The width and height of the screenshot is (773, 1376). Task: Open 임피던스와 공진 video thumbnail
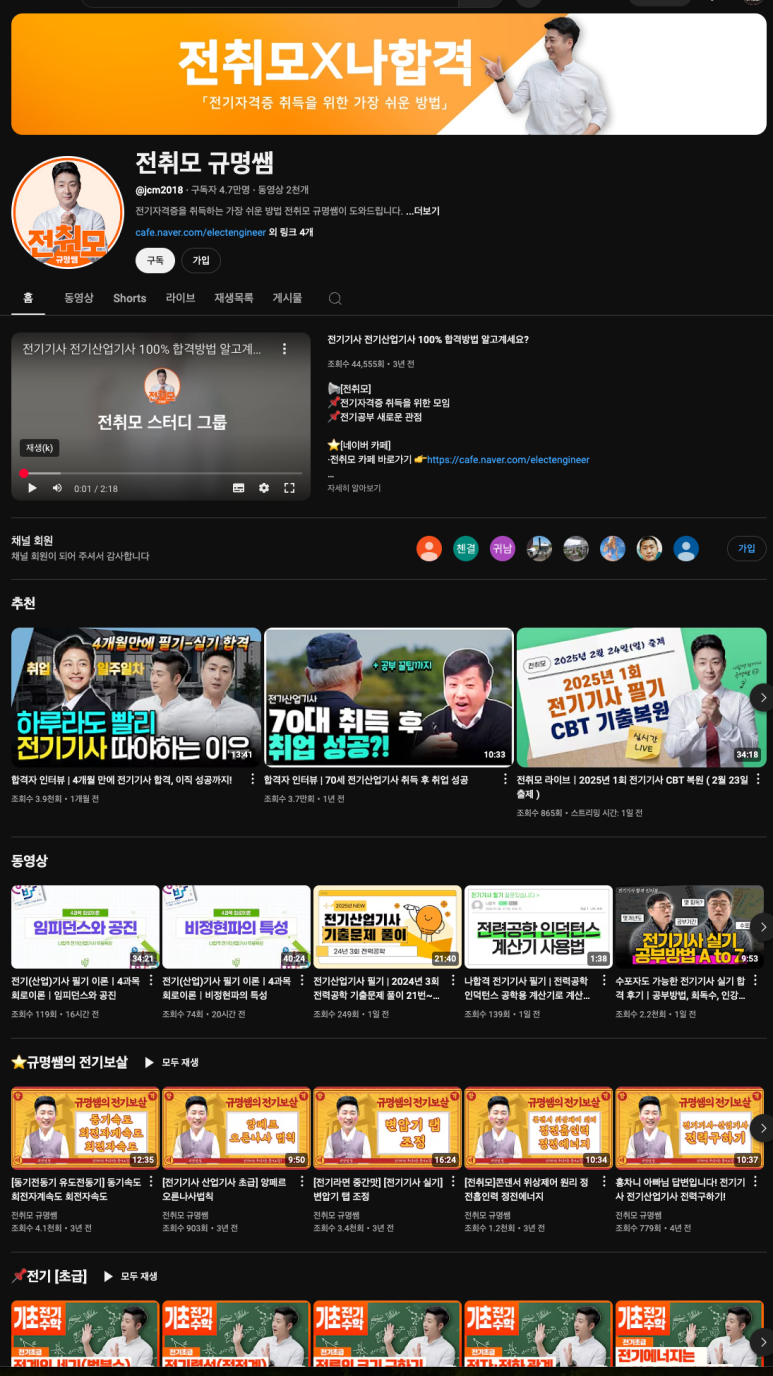tap(85, 927)
